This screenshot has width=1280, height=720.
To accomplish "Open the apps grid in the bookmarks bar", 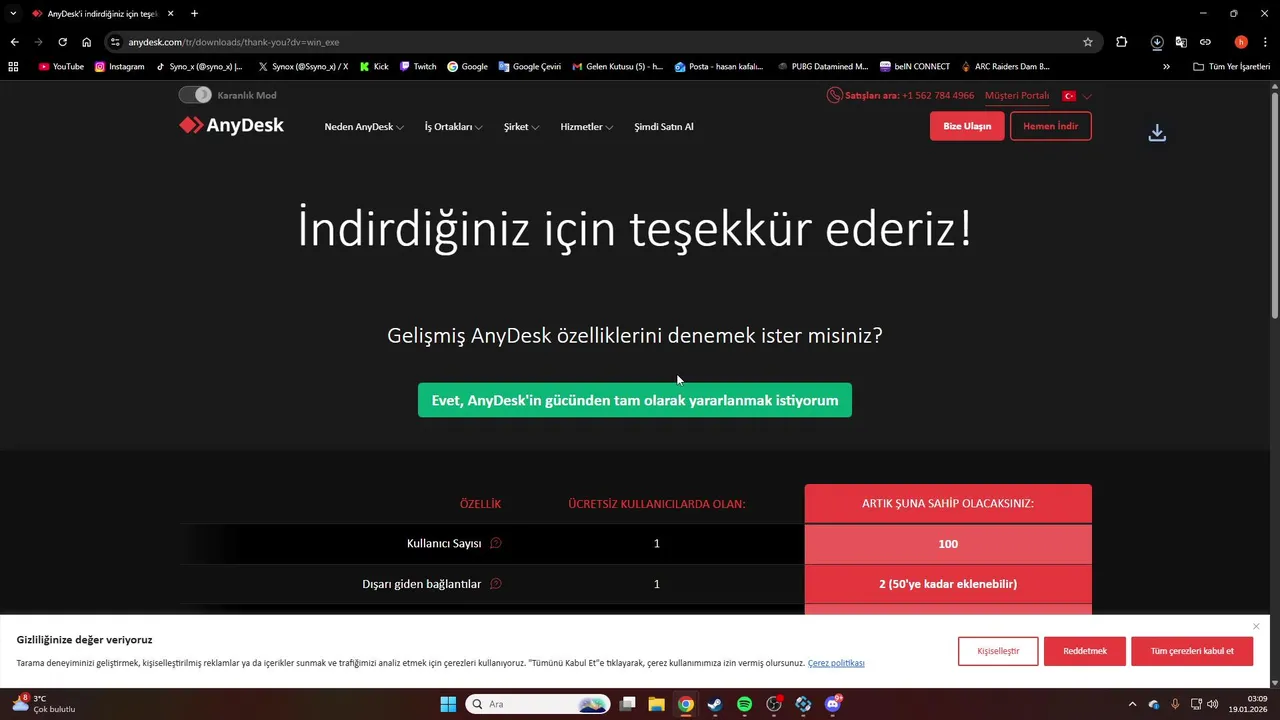I will click(x=13, y=67).
